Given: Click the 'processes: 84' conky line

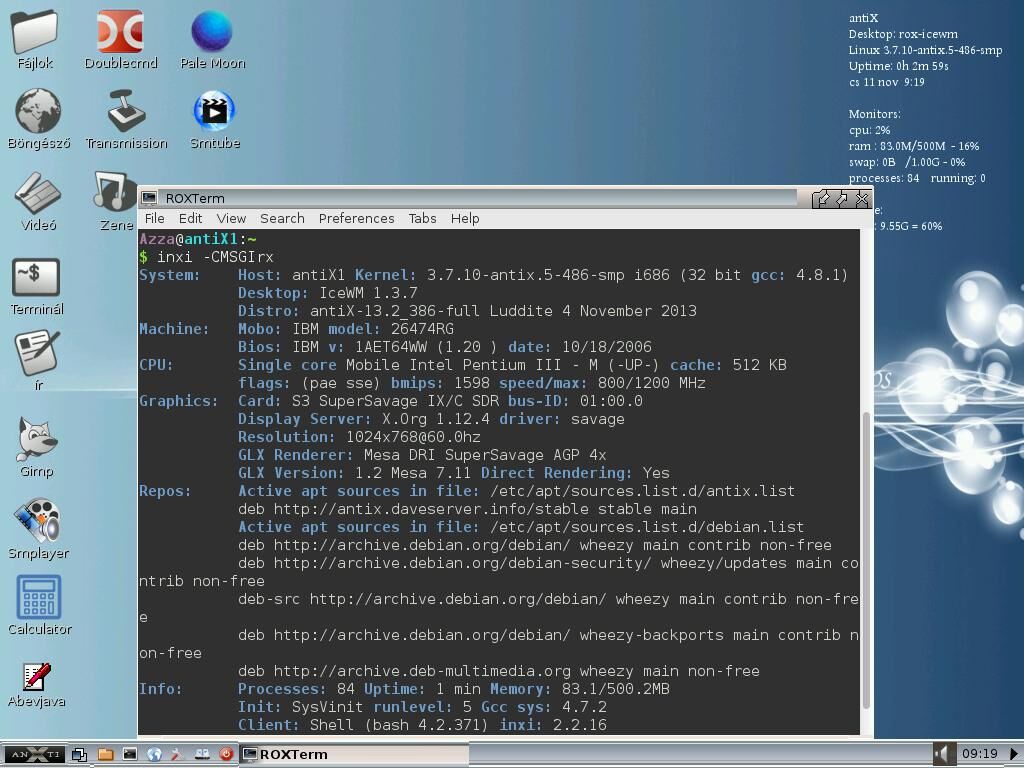Looking at the screenshot, I should [x=884, y=178].
